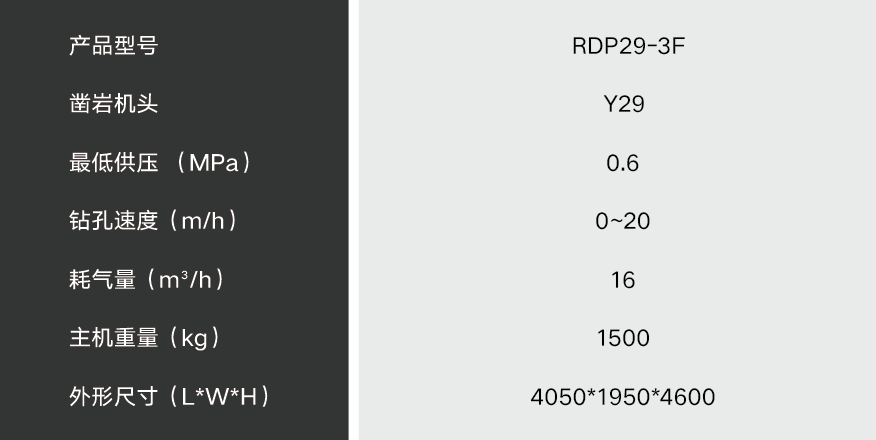Click the 钻孔速度 label text
Image resolution: width=876 pixels, height=440 pixels.
[113, 221]
